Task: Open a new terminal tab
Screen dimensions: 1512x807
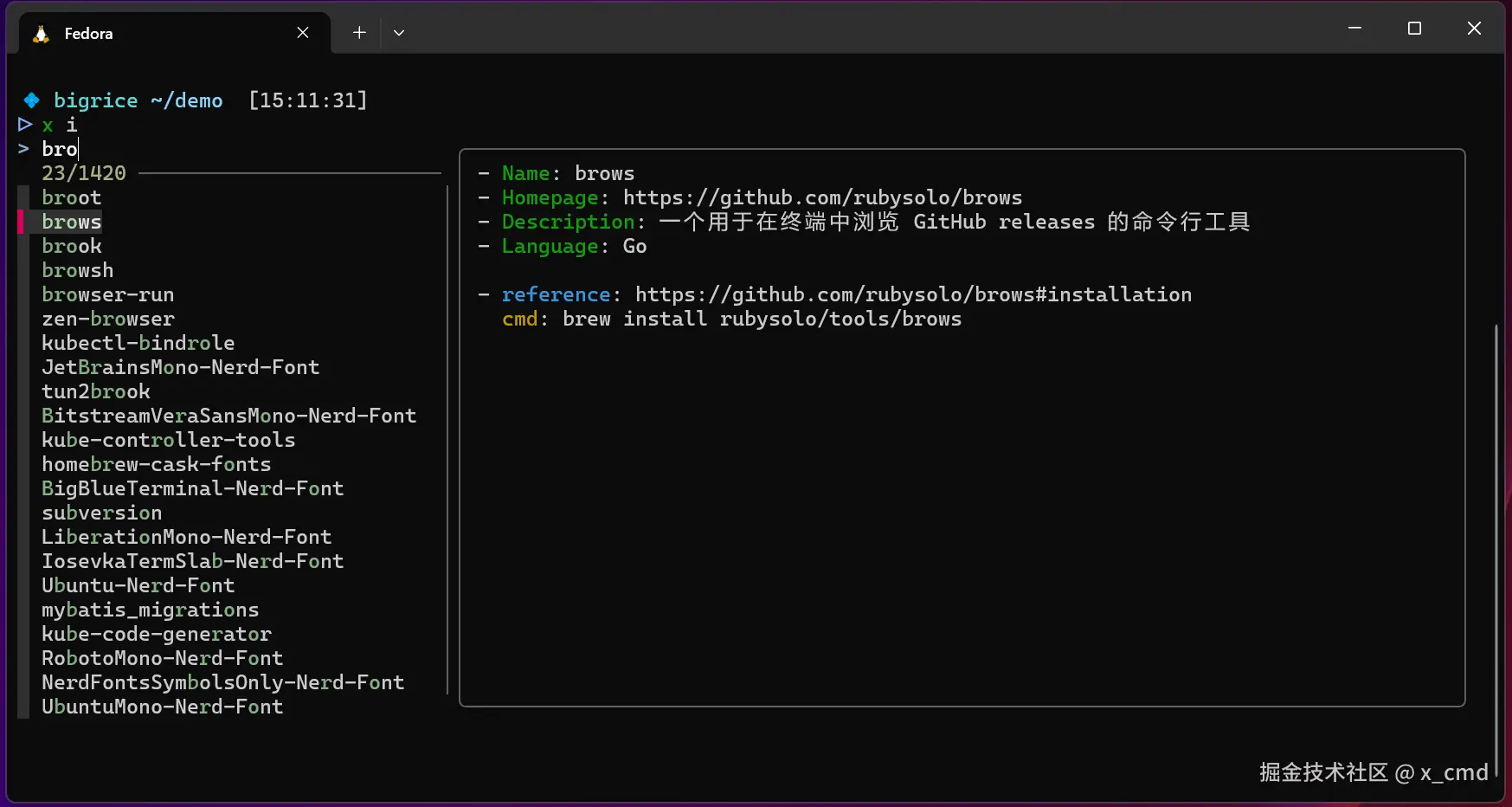Action: tap(359, 33)
